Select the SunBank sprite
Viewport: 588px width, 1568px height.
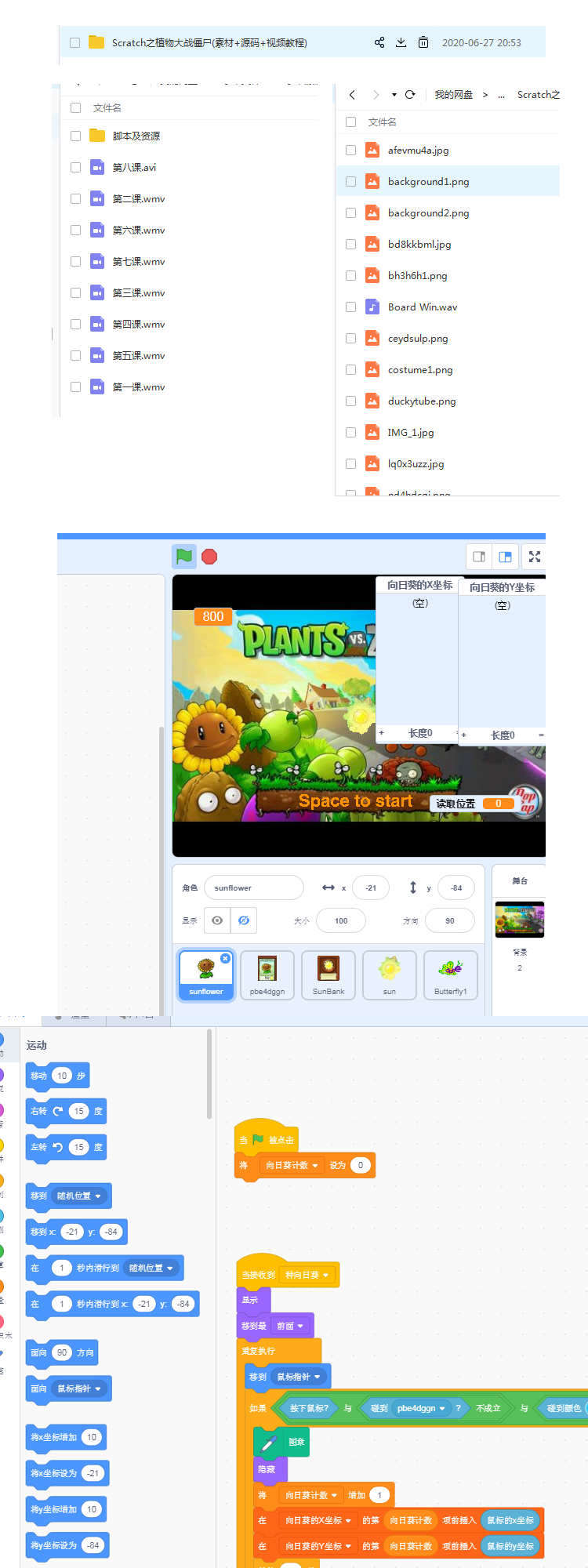click(328, 975)
